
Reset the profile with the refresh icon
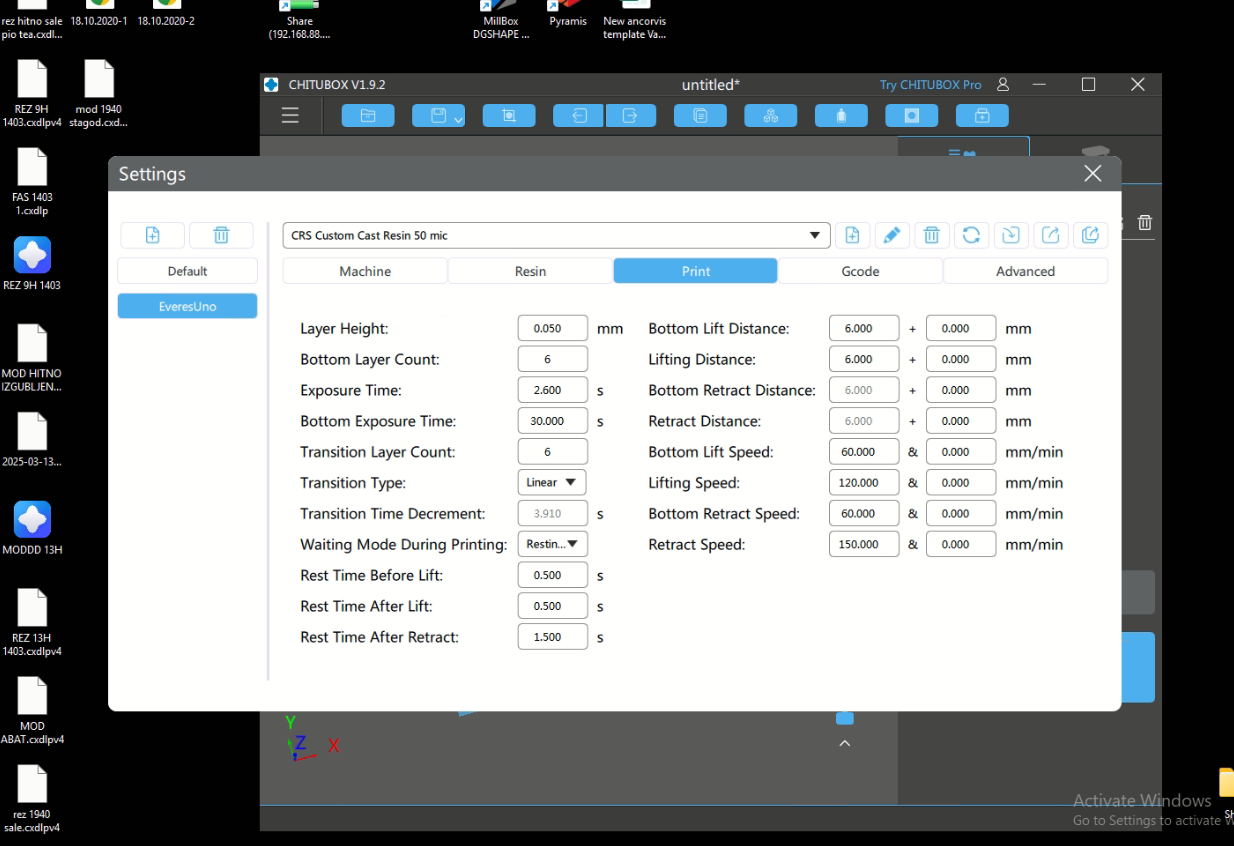[x=971, y=235]
